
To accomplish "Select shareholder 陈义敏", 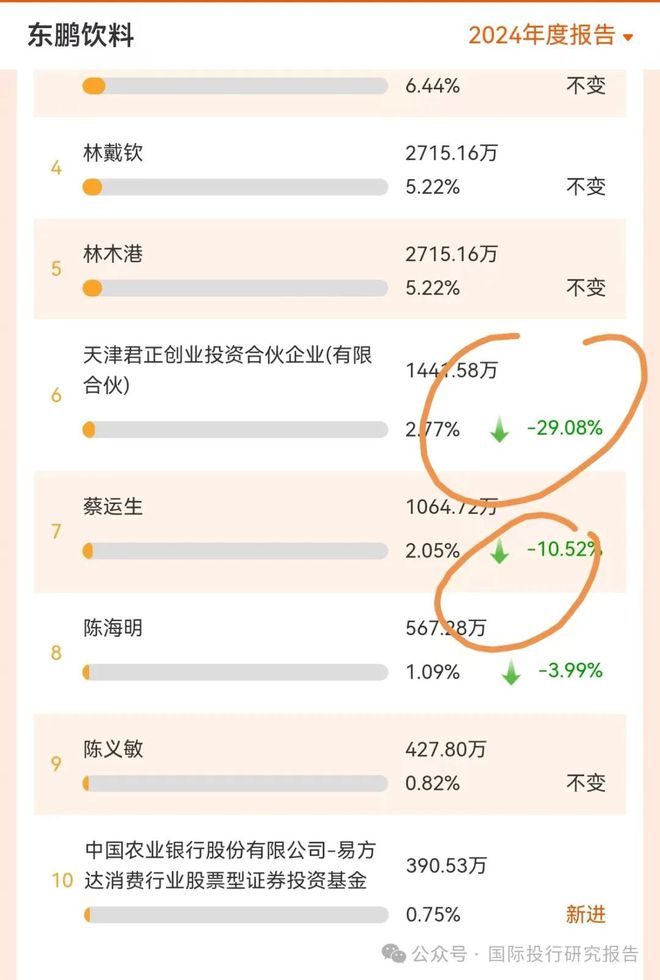I will 113,750.
